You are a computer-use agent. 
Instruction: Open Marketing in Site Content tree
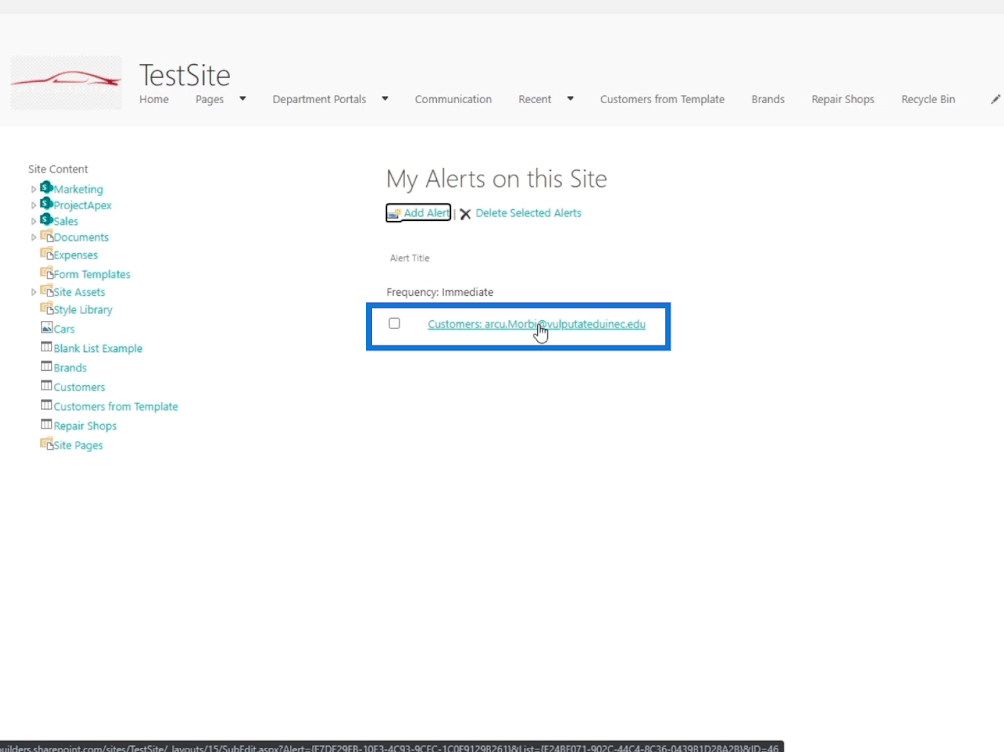coord(78,189)
